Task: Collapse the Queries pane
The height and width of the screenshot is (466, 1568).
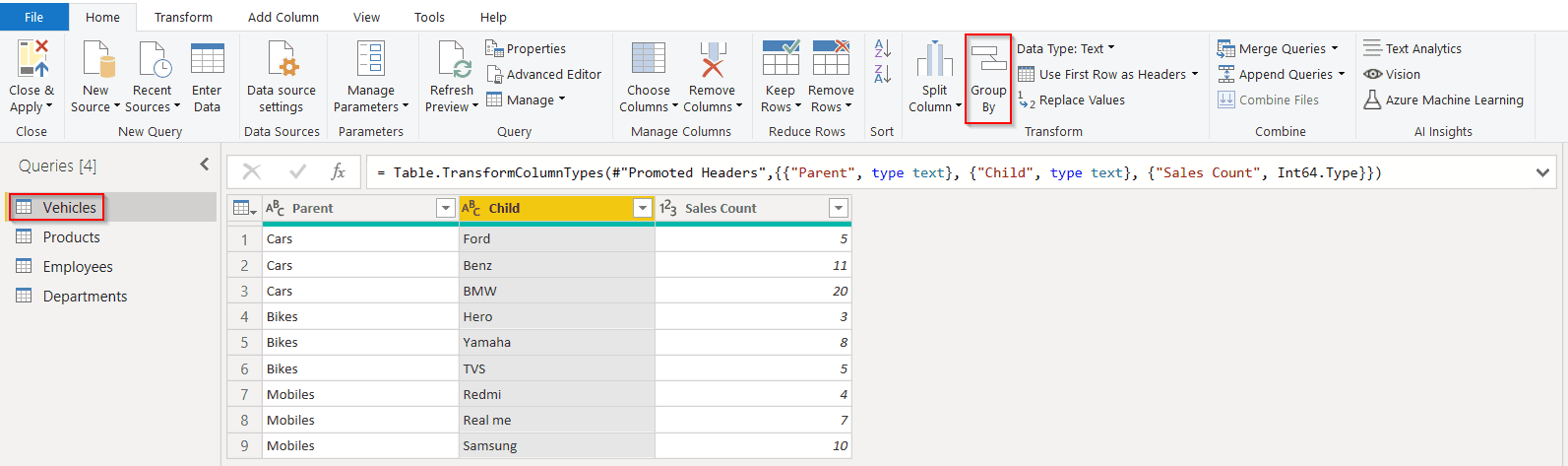Action: click(205, 165)
